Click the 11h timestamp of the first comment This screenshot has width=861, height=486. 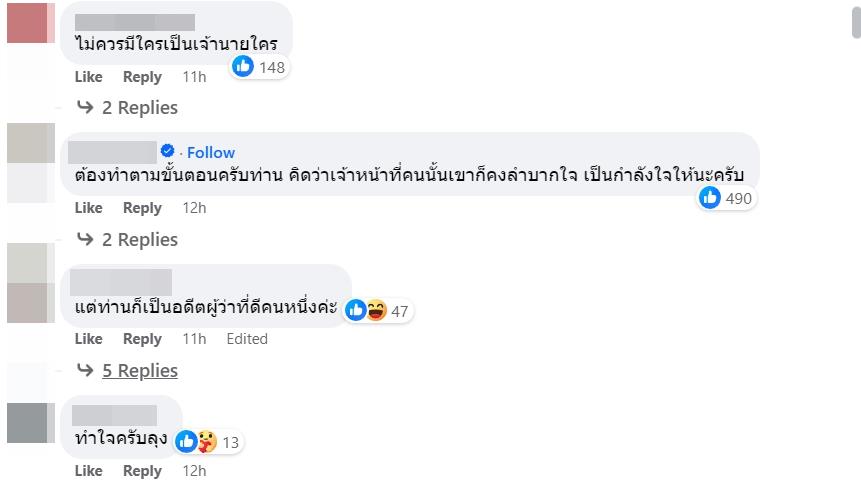[194, 77]
